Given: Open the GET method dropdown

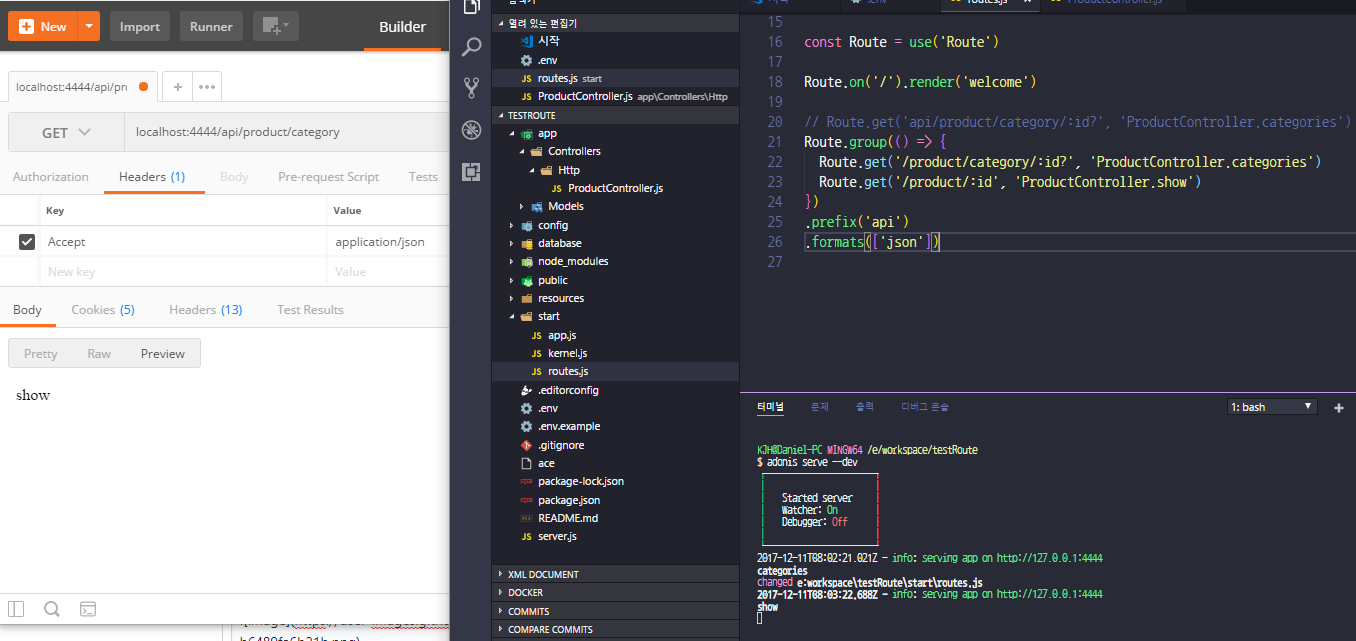Looking at the screenshot, I should click(66, 132).
